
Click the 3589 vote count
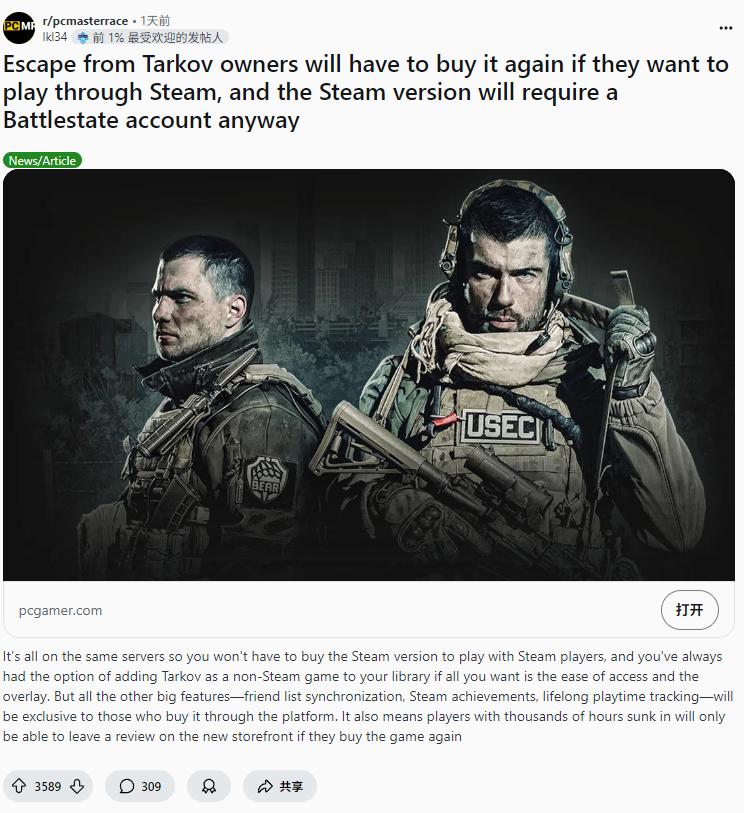tap(48, 787)
